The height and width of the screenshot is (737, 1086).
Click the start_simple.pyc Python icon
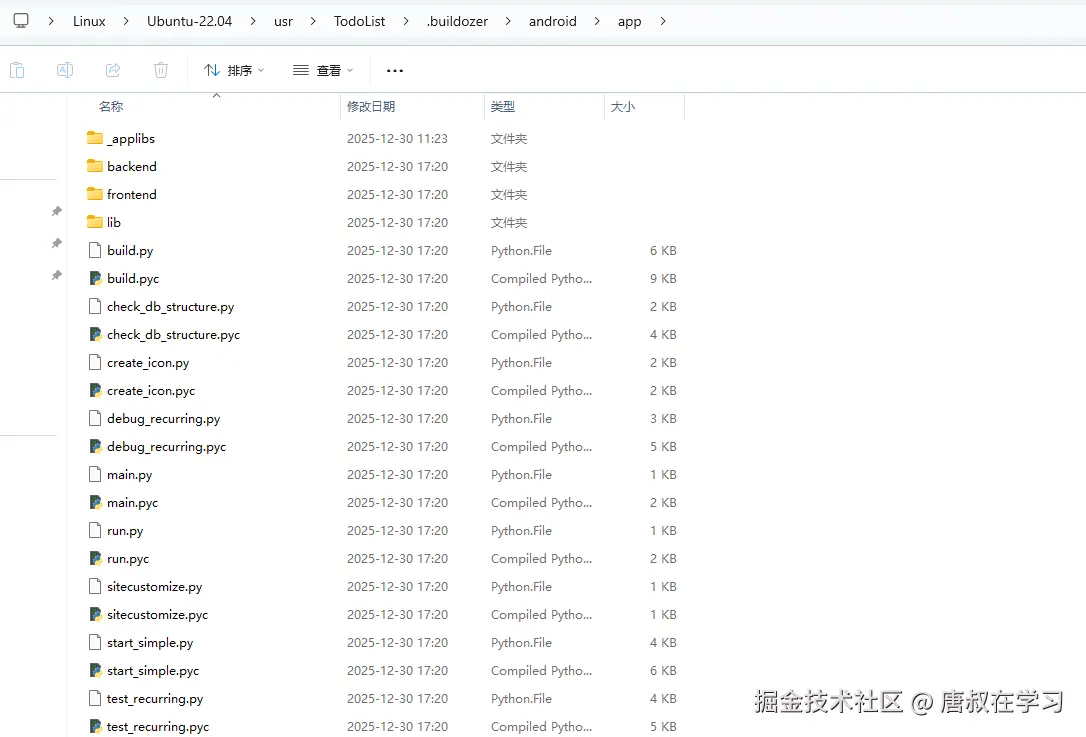pos(96,670)
